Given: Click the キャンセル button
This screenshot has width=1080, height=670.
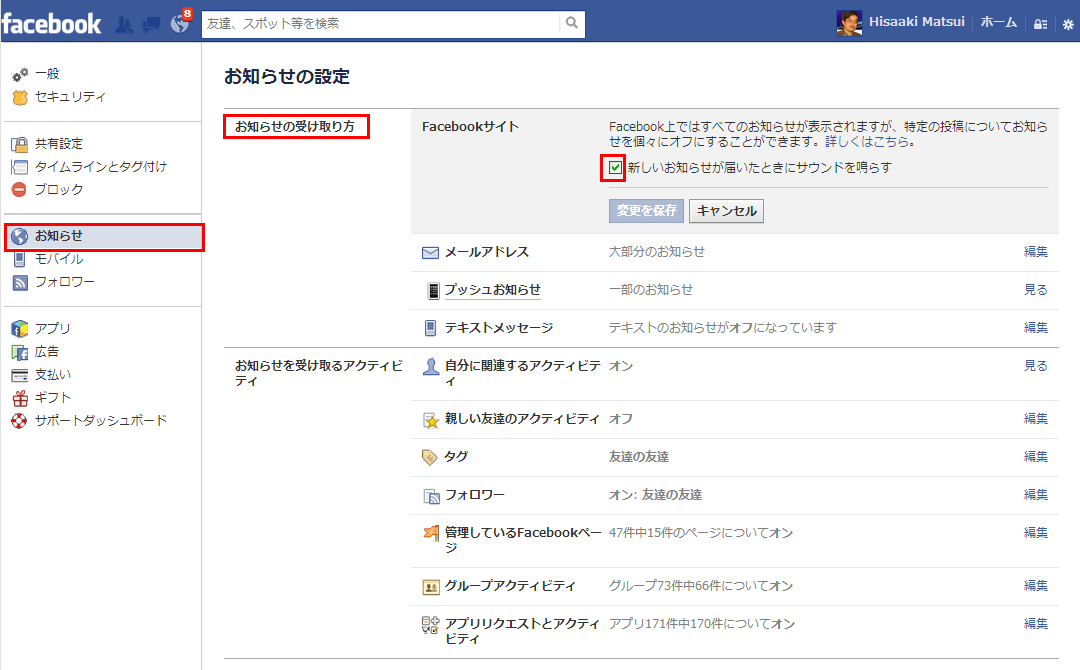Looking at the screenshot, I should pos(727,211).
